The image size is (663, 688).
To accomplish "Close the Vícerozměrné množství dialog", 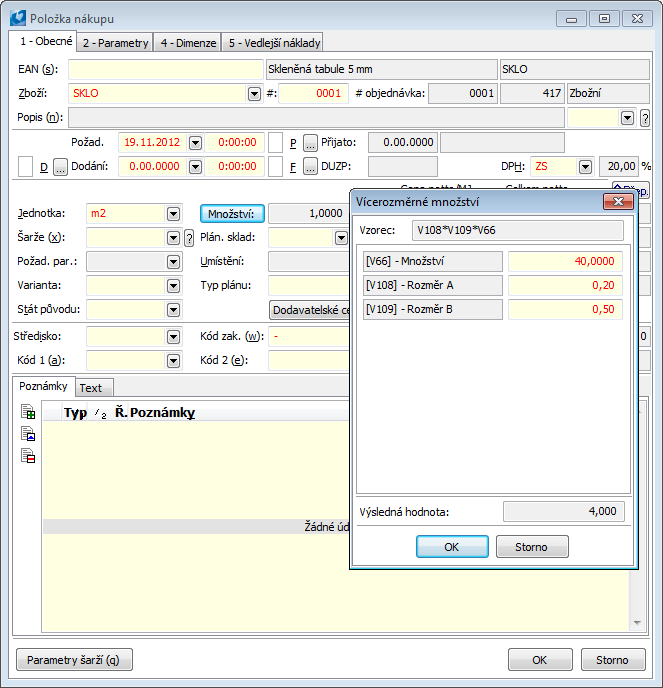I will [x=618, y=202].
